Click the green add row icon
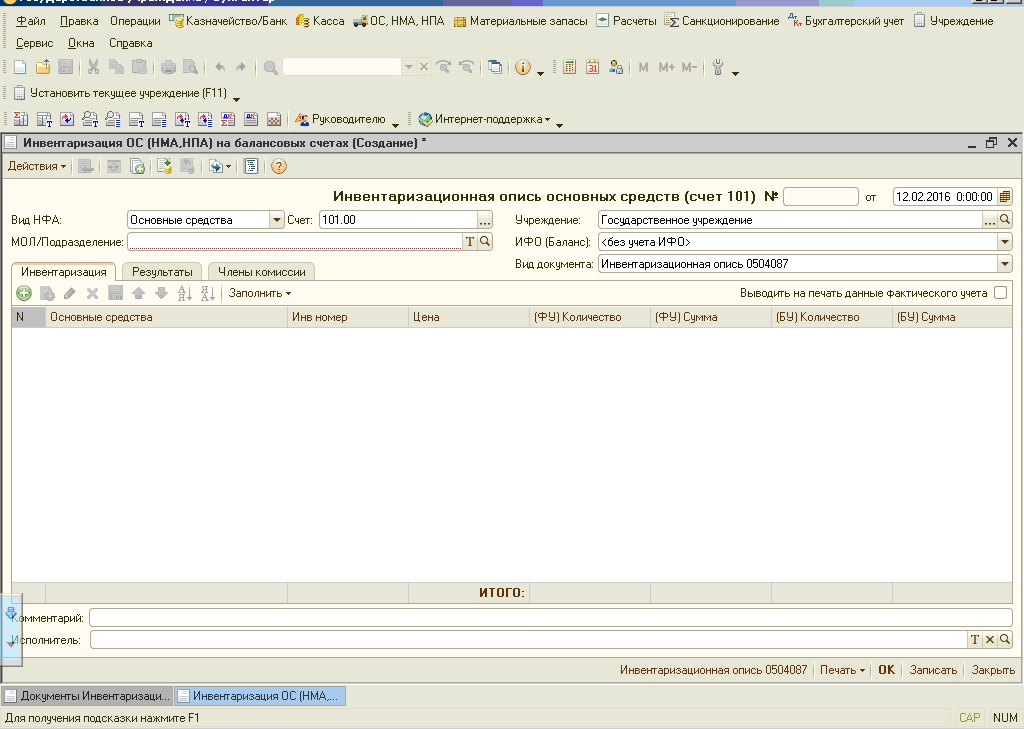Image resolution: width=1024 pixels, height=729 pixels. click(x=23, y=294)
